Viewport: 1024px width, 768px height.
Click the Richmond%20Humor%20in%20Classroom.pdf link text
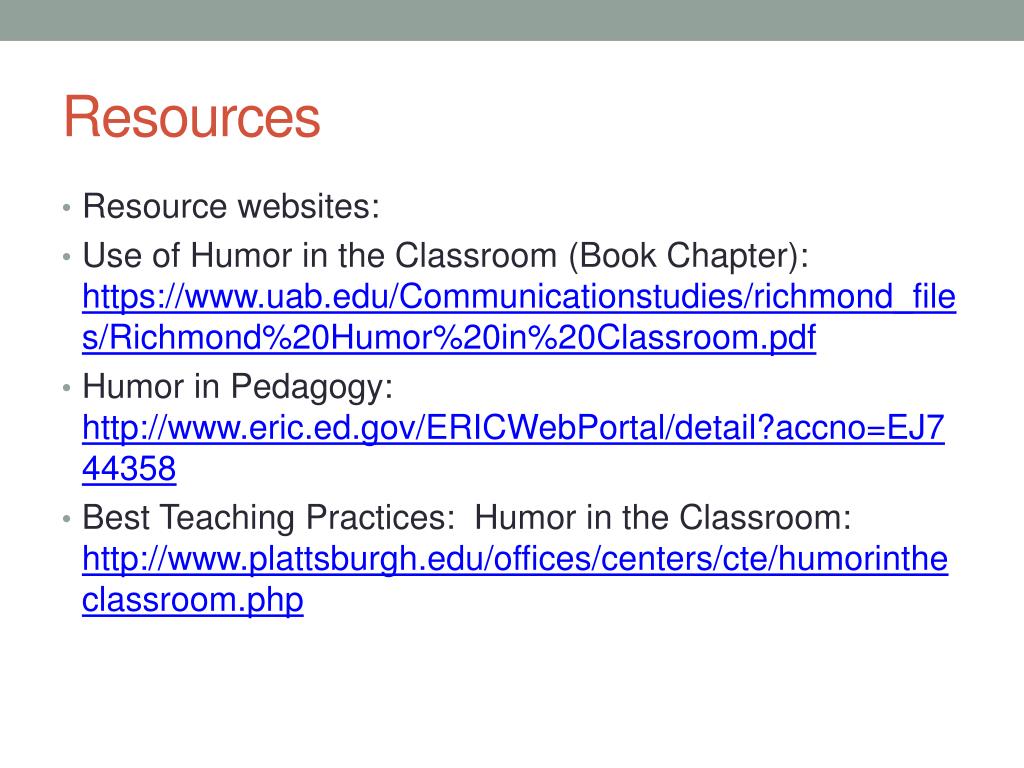pyautogui.click(x=449, y=338)
